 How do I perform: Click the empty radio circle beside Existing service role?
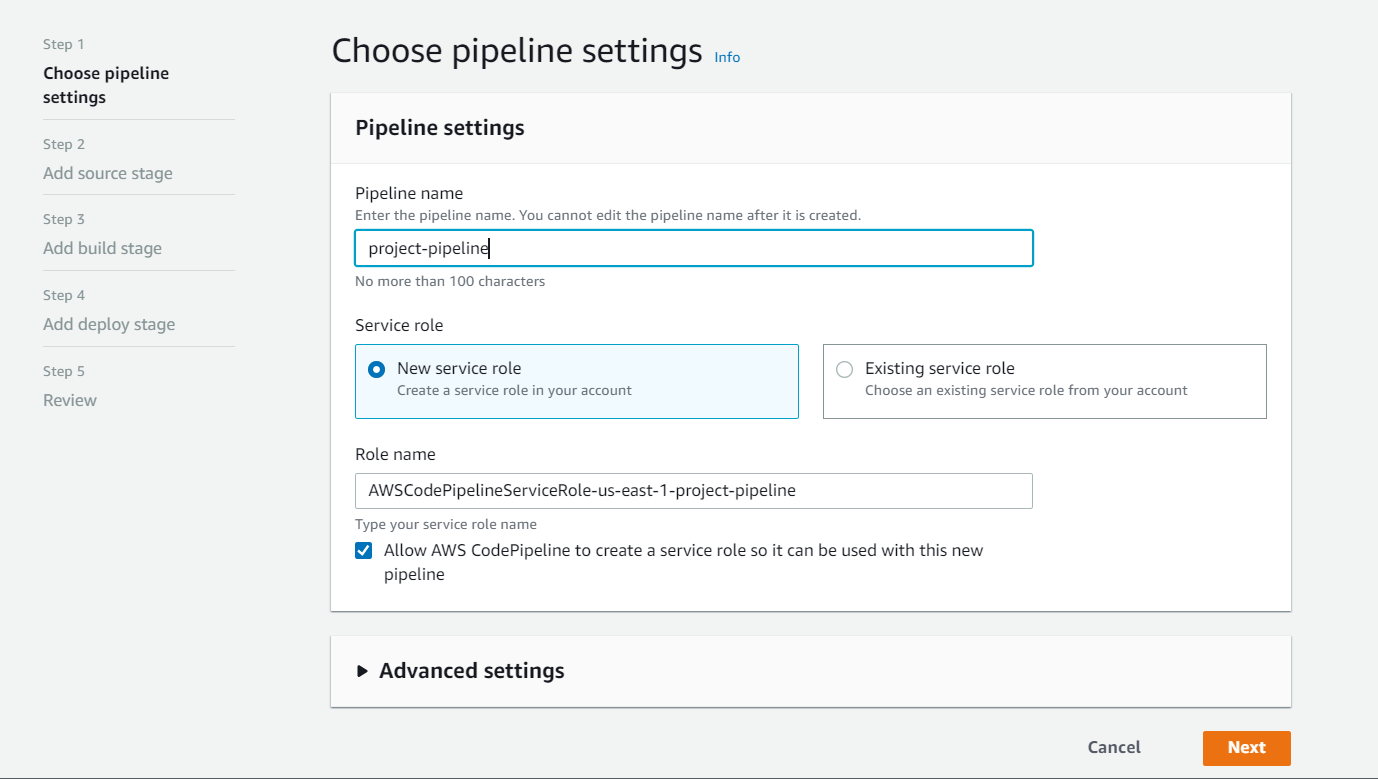pos(844,369)
